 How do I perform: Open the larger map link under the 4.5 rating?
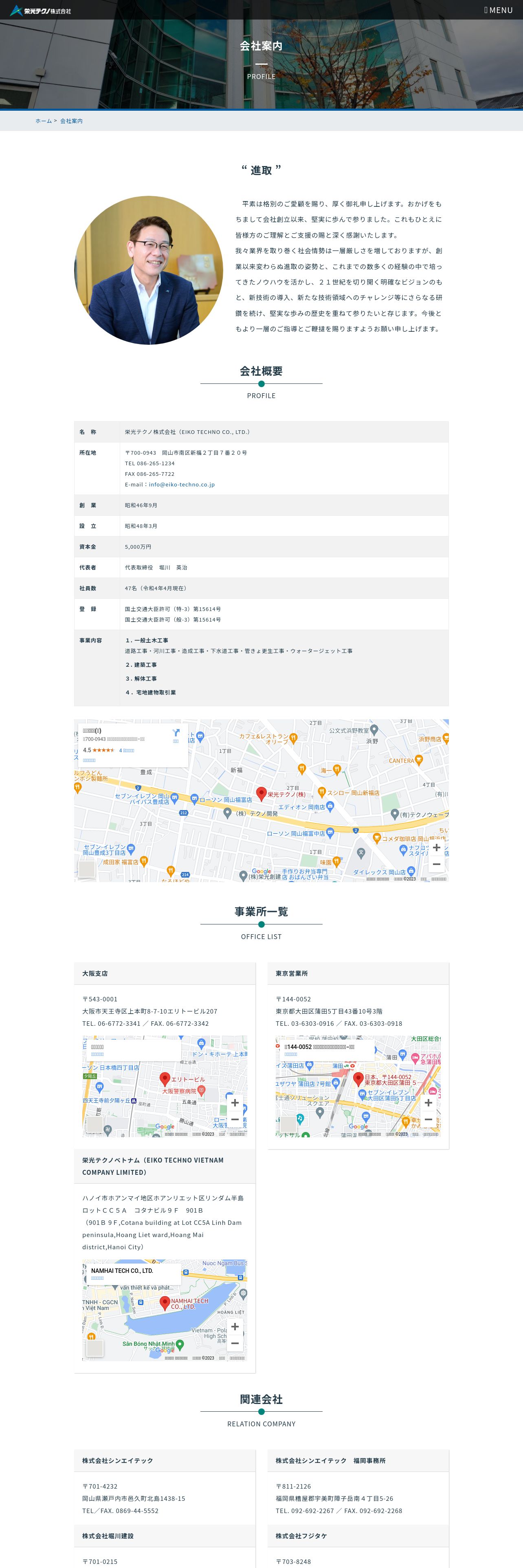[x=89, y=760]
